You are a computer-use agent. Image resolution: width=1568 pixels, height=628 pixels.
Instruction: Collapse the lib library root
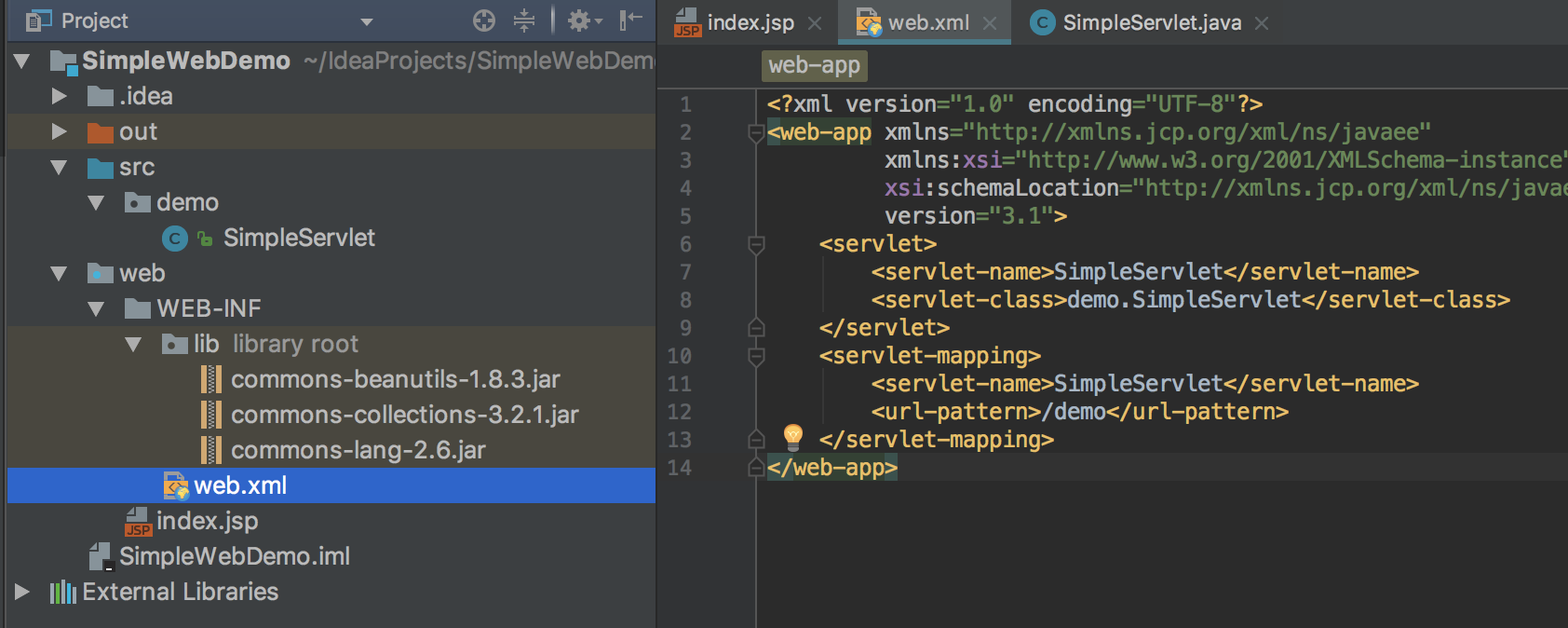point(133,345)
